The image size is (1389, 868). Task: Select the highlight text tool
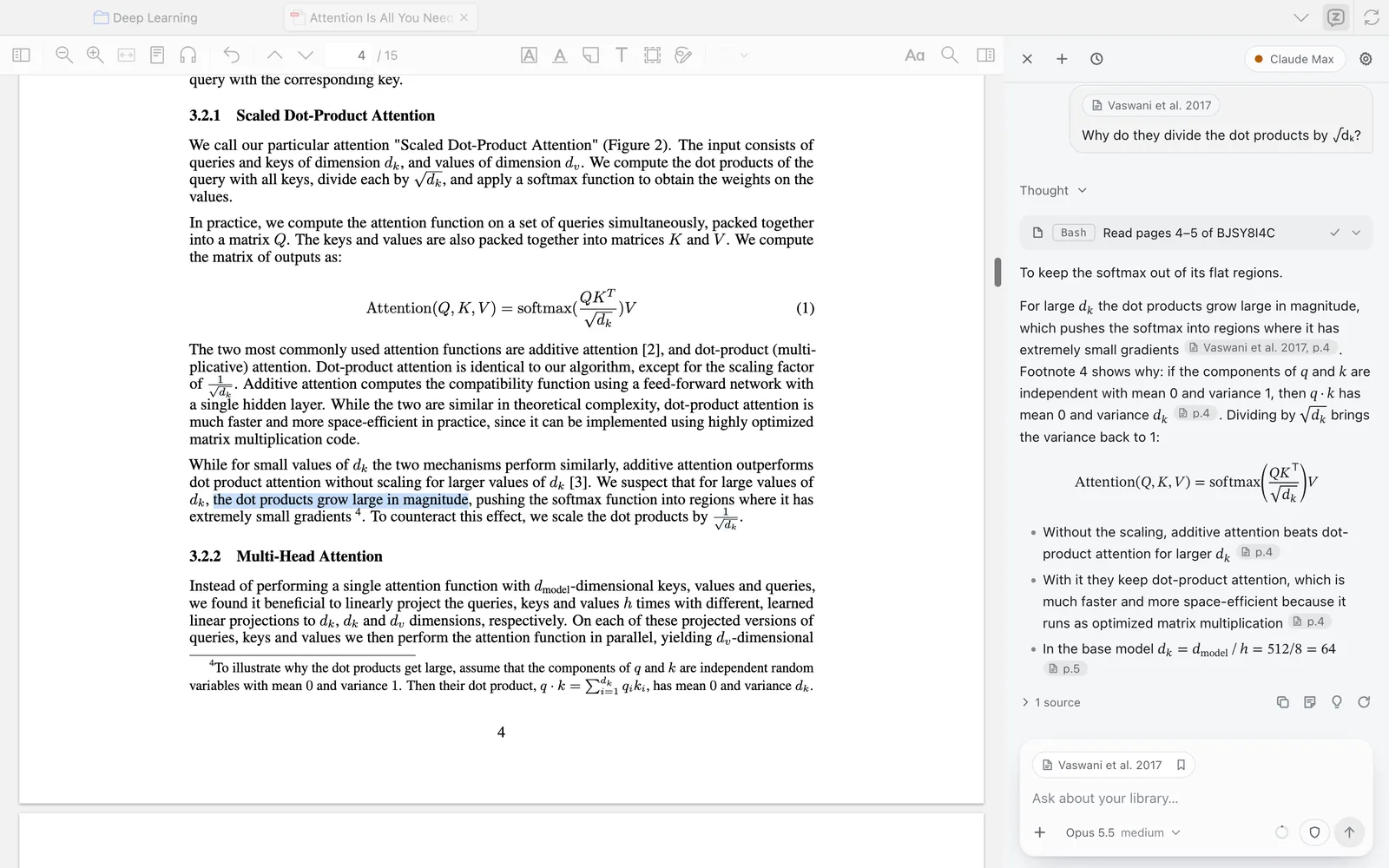coord(529,56)
